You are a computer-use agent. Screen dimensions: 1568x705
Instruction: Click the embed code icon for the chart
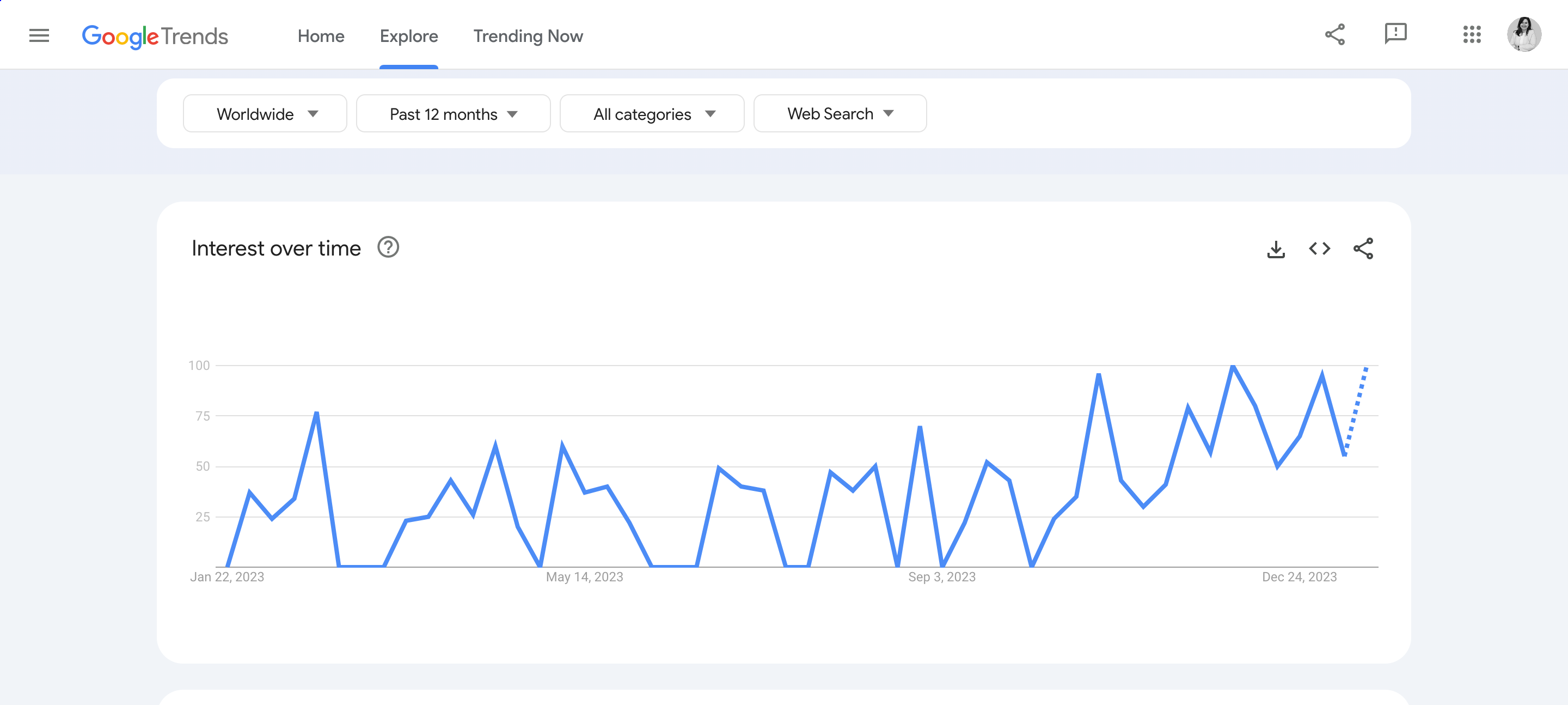click(x=1318, y=249)
